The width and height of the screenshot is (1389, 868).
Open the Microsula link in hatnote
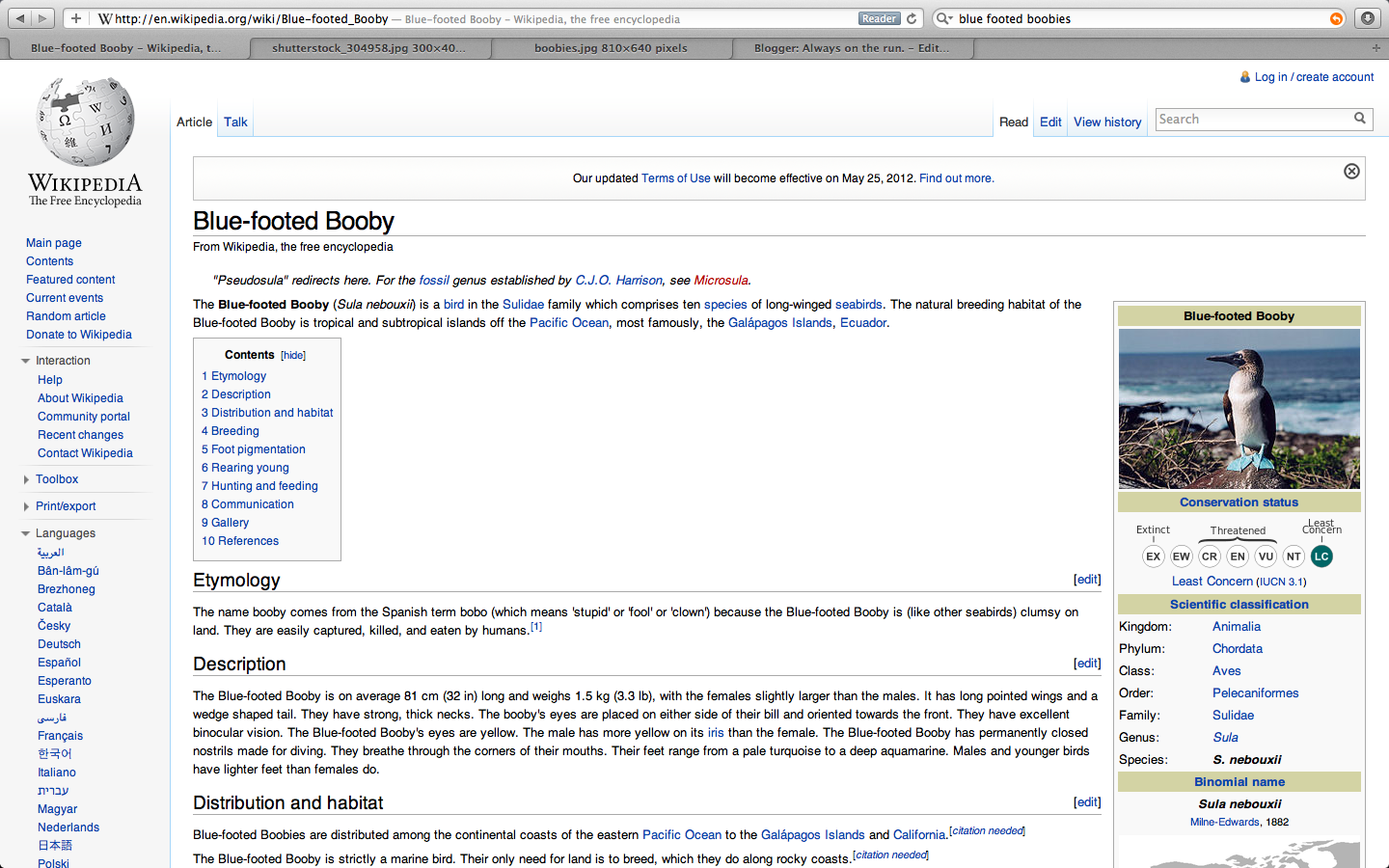[x=721, y=281]
